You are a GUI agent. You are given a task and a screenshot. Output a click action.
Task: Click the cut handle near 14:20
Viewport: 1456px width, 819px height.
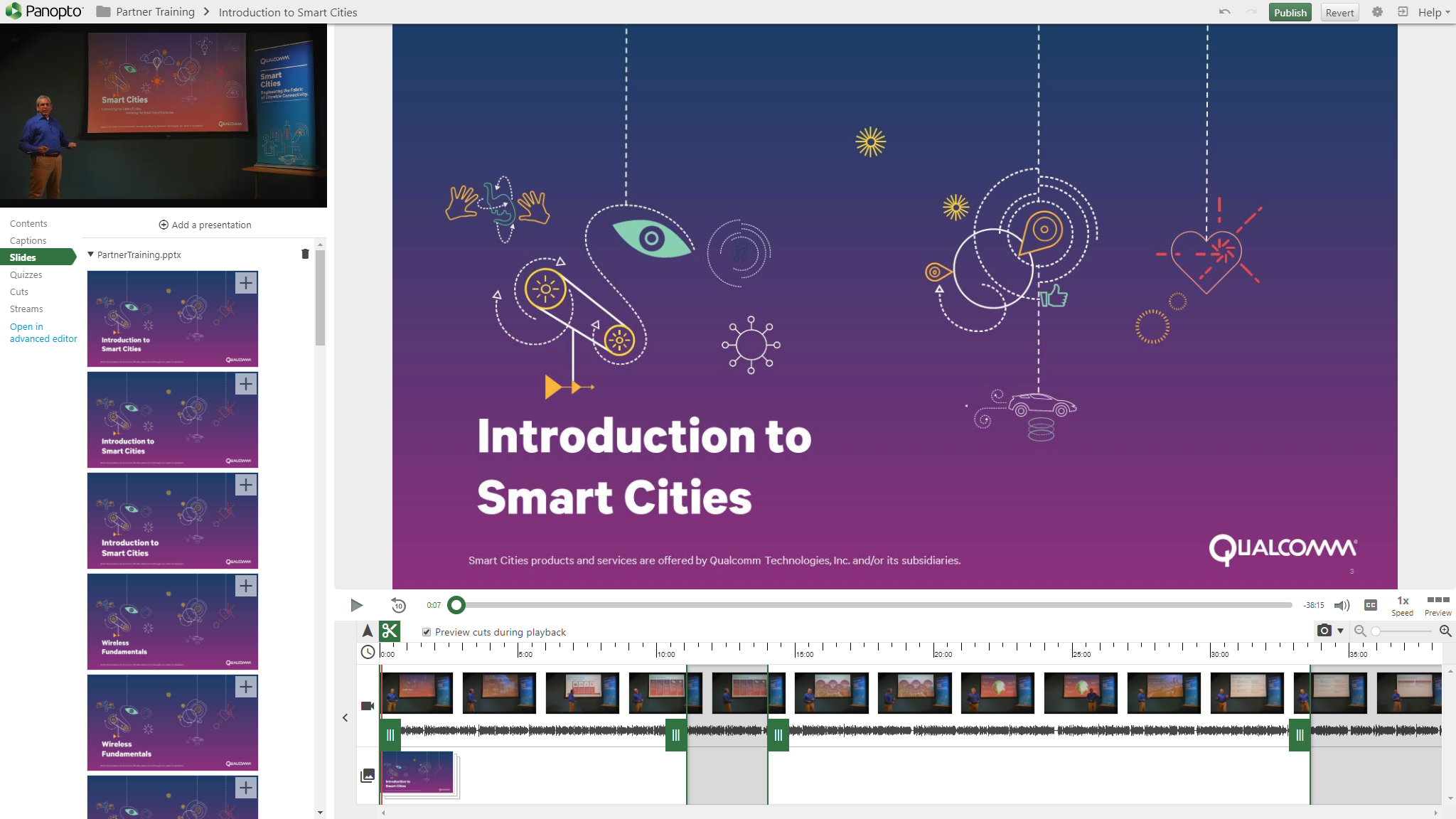pyautogui.click(x=778, y=735)
